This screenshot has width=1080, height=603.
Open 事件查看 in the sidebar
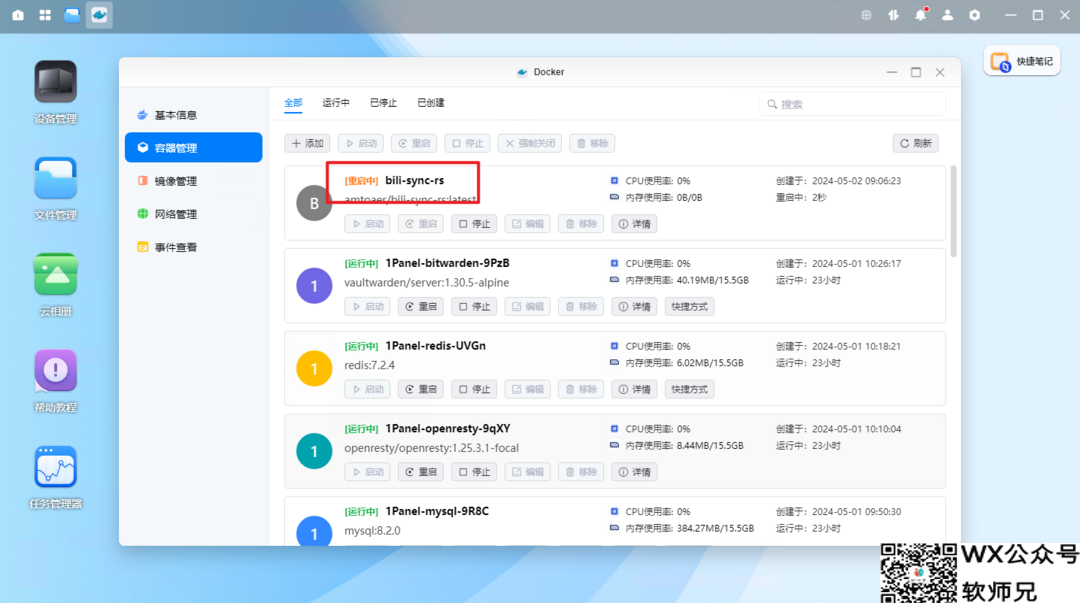pos(175,247)
